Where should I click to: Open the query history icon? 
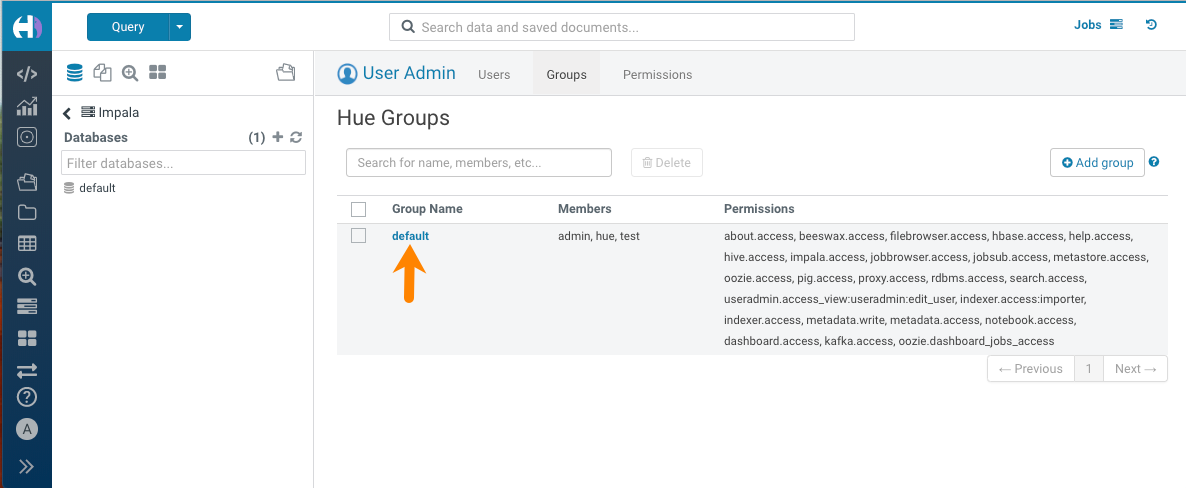coord(1151,25)
